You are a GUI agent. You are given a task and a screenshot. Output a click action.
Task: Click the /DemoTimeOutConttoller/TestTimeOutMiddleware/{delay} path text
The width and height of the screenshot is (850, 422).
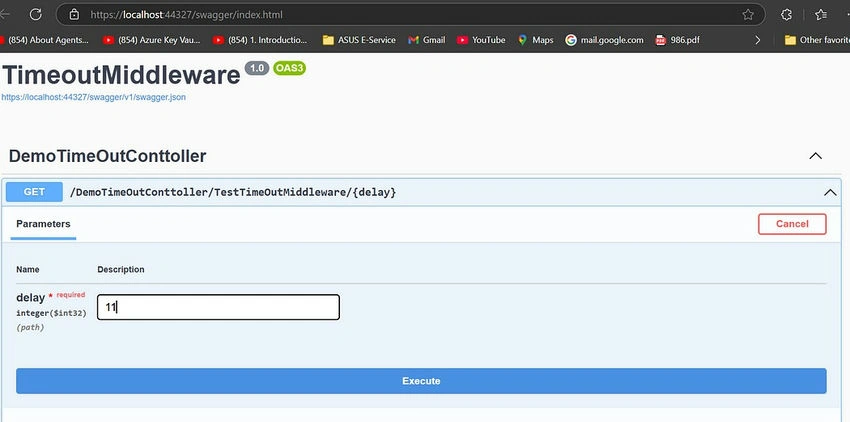233,192
